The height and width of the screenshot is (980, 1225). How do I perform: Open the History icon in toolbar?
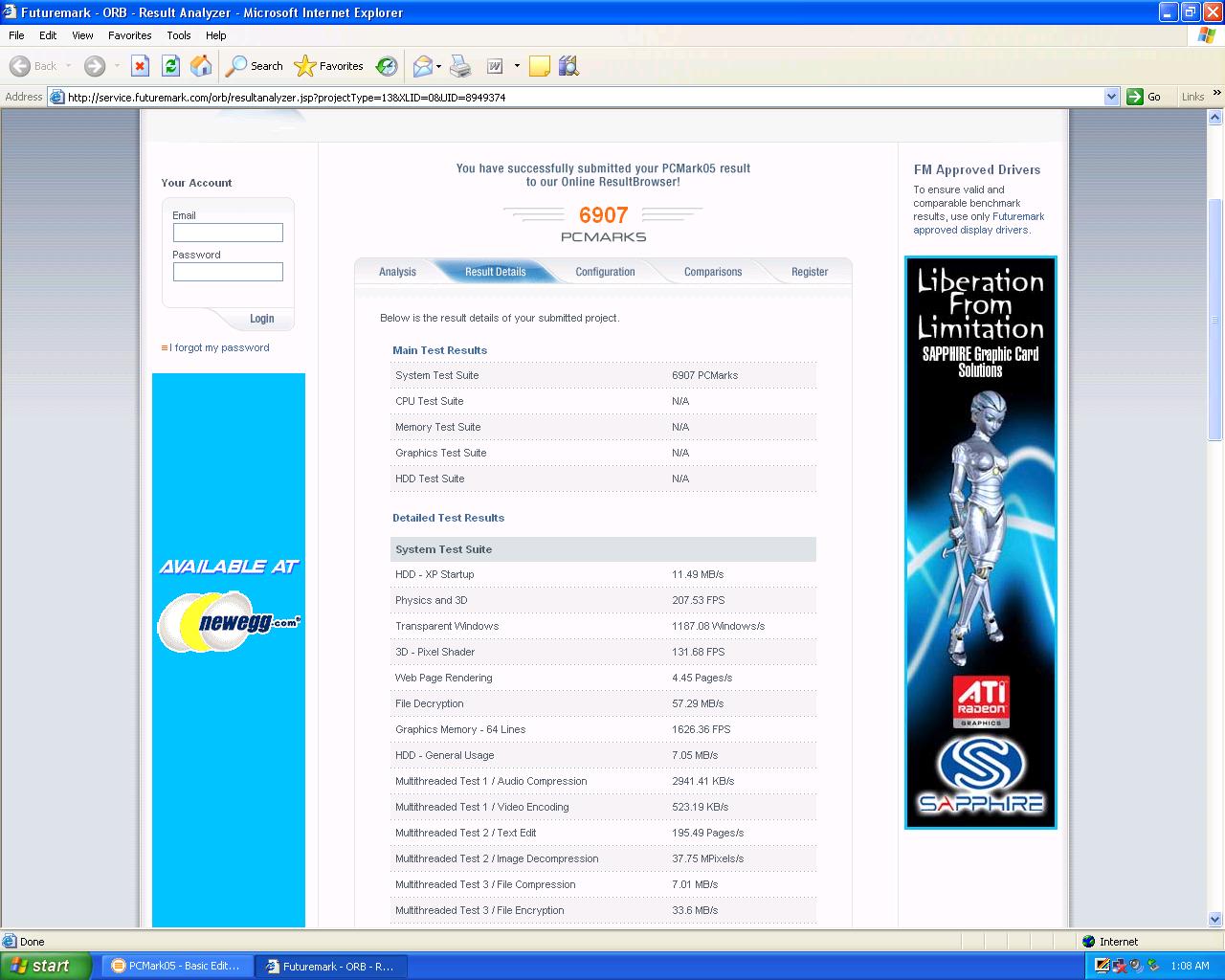(387, 66)
